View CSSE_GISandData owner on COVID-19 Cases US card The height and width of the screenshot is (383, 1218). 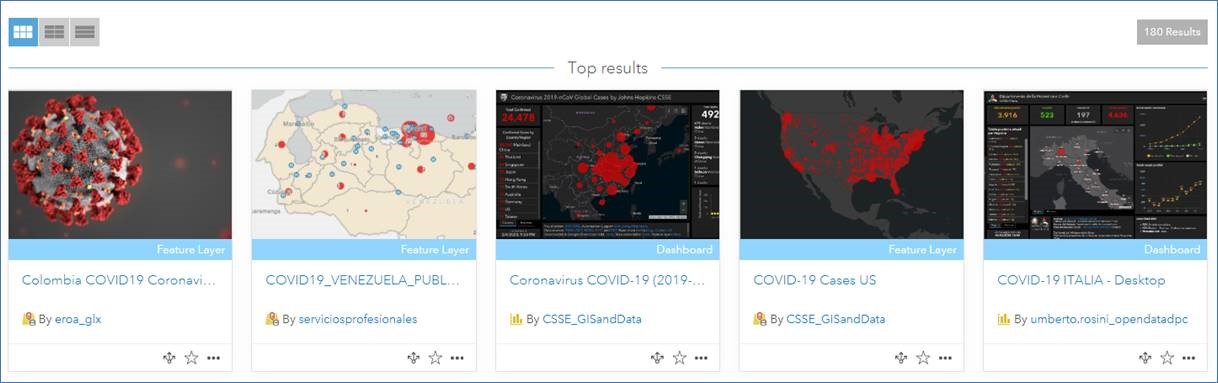pos(836,320)
